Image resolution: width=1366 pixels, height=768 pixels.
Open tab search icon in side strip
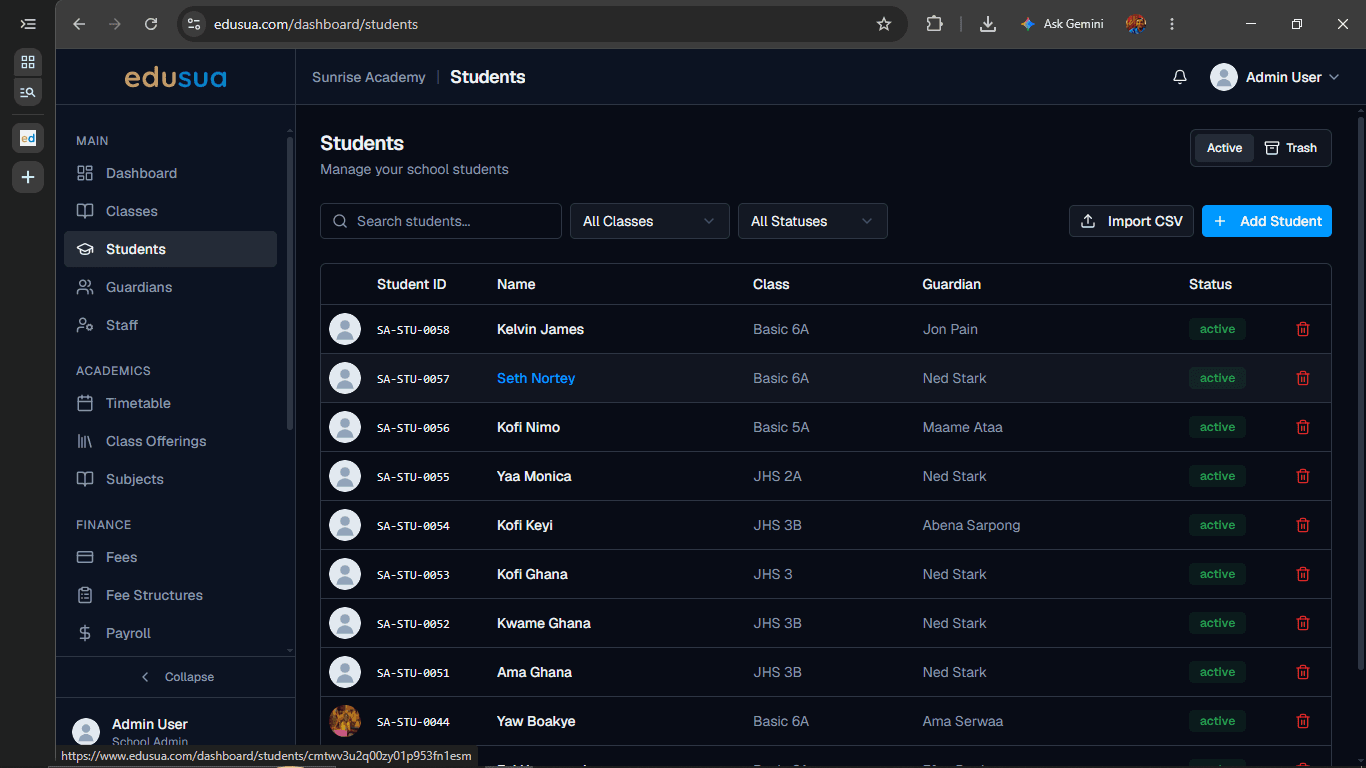(x=28, y=92)
